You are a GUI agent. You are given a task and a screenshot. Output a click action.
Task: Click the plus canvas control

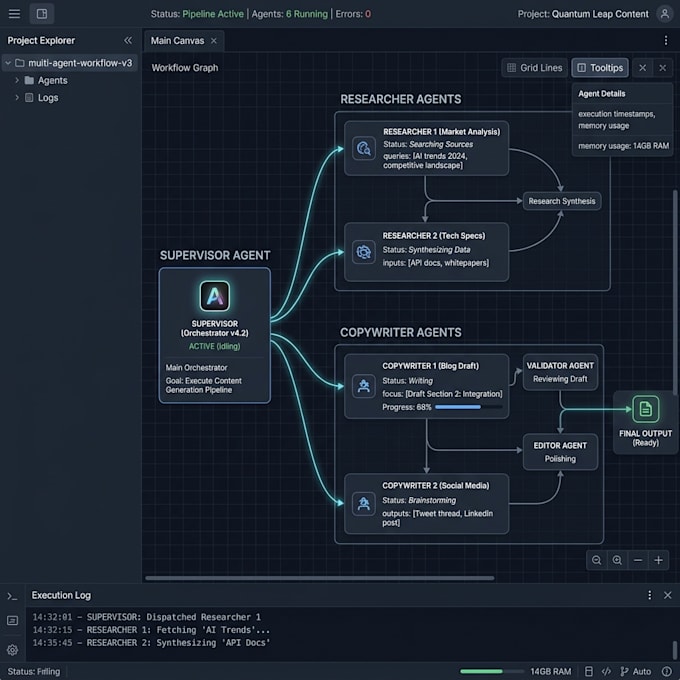tap(658, 560)
